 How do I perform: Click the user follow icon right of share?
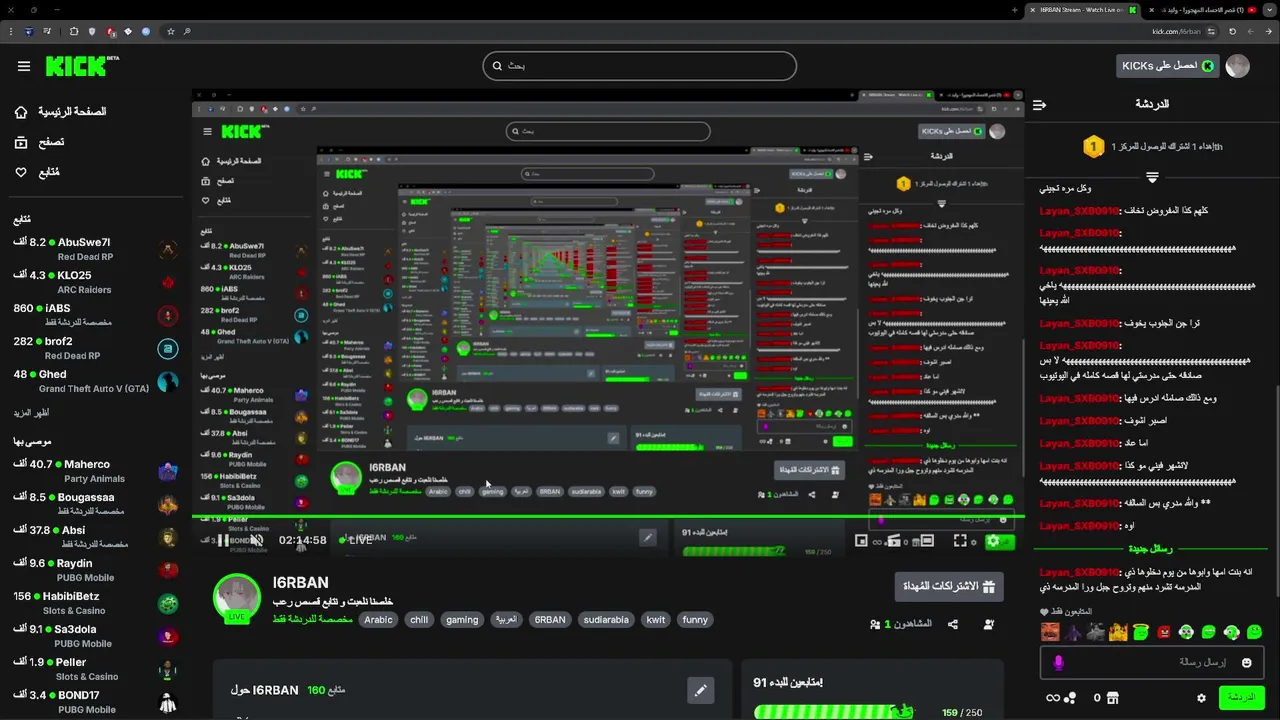point(988,624)
